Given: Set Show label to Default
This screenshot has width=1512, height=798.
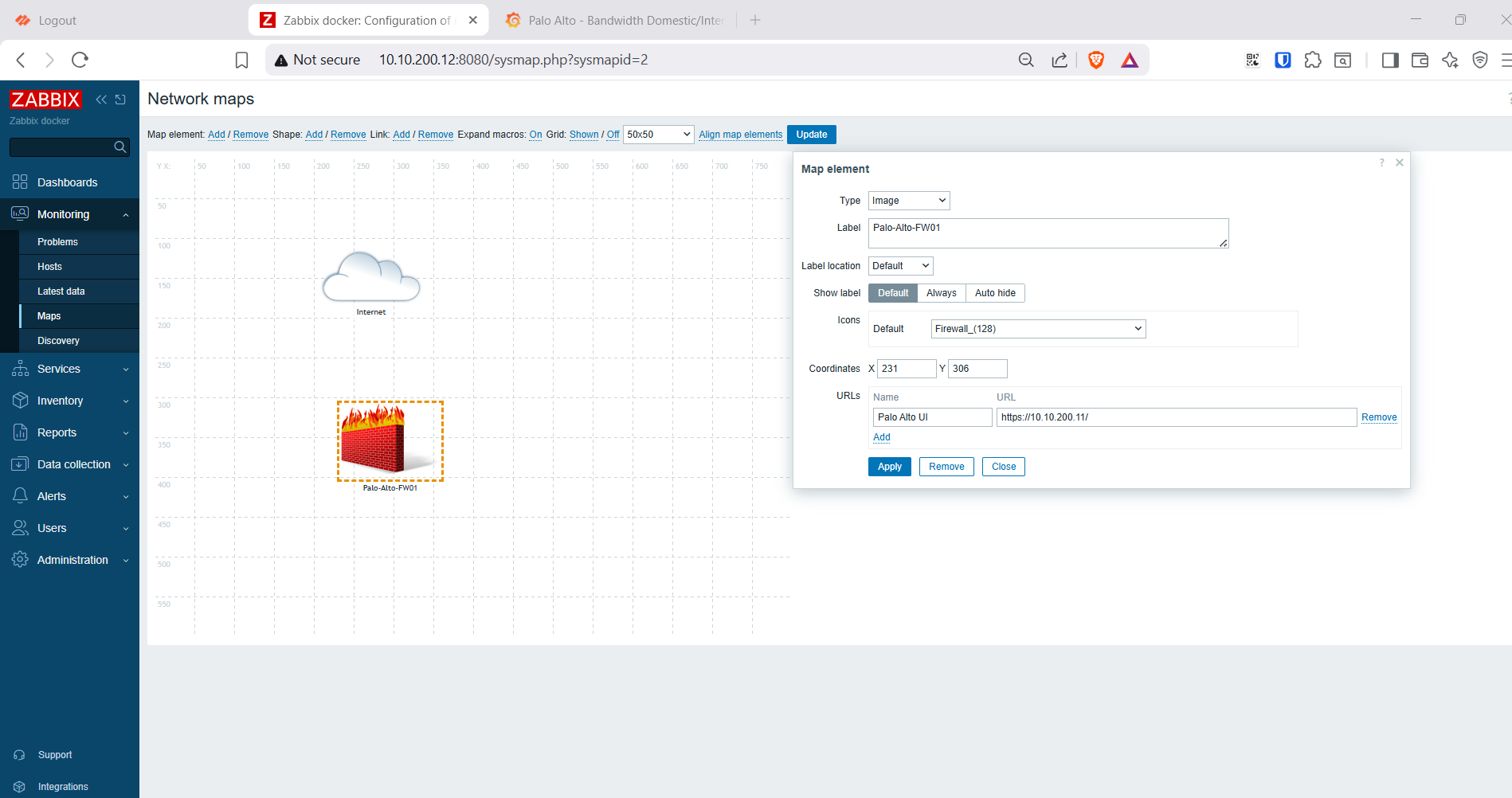Looking at the screenshot, I should (893, 293).
